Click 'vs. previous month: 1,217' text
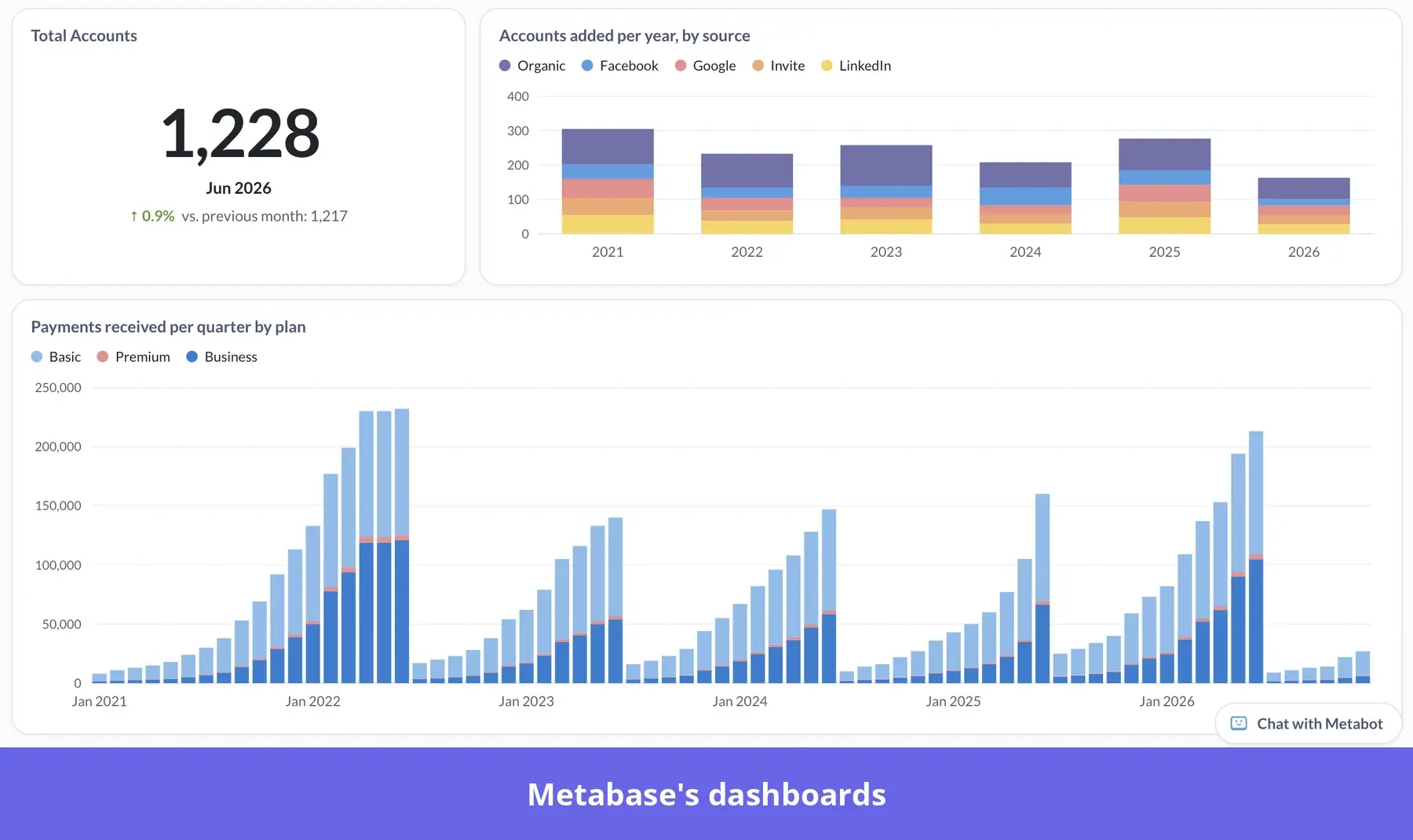Image resolution: width=1413 pixels, height=840 pixels. click(265, 216)
